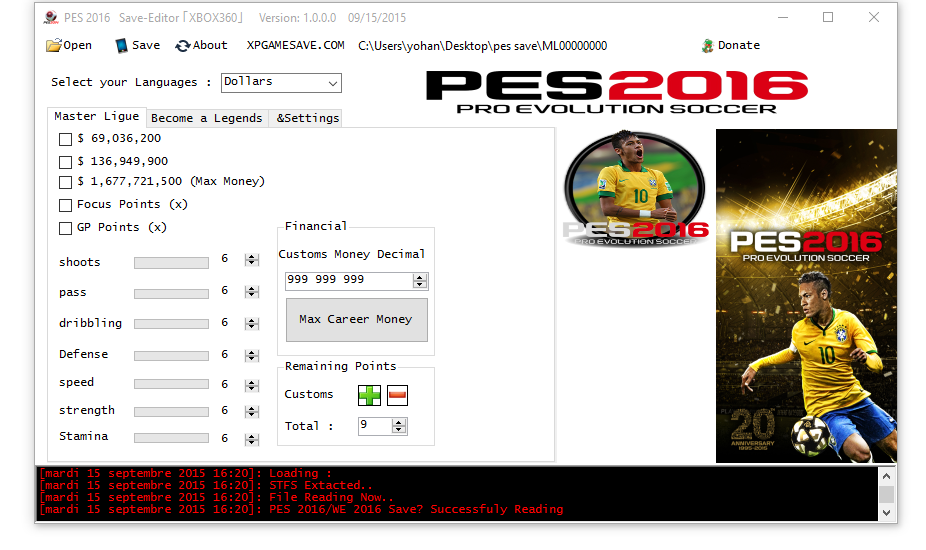
Task: Open the &Settings tab
Action: (x=307, y=118)
